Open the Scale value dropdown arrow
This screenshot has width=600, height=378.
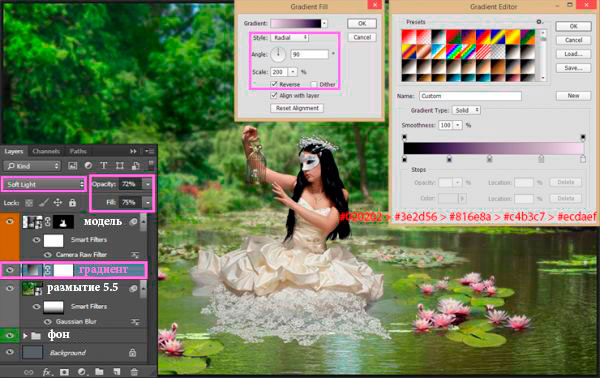point(293,72)
